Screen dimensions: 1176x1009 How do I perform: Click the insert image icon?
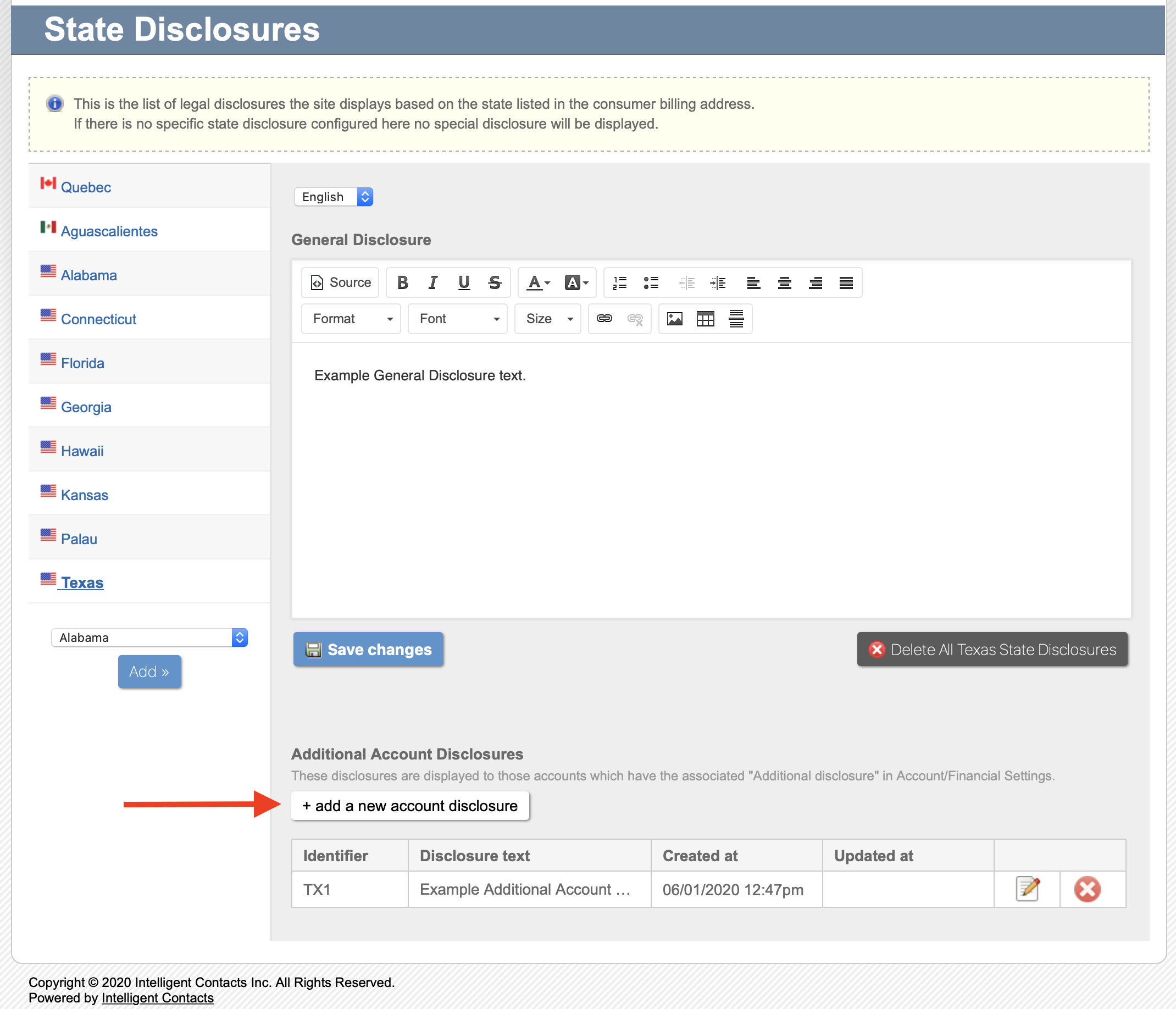click(x=674, y=319)
